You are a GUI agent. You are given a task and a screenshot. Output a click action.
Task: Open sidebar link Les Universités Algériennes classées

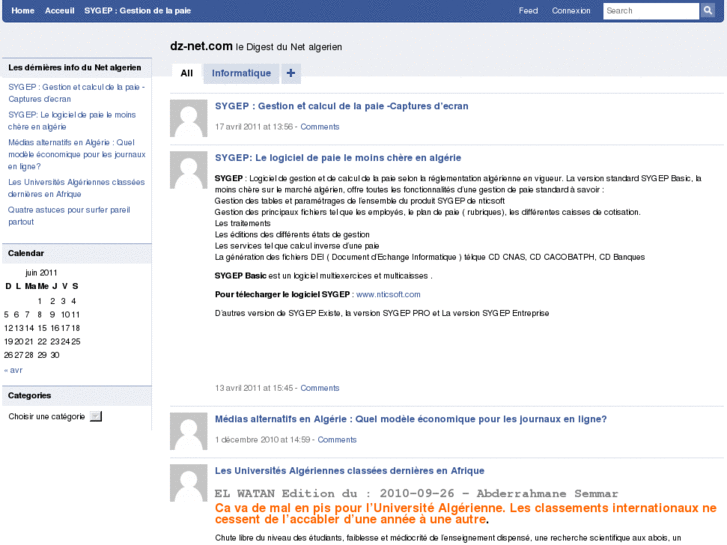pyautogui.click(x=76, y=188)
